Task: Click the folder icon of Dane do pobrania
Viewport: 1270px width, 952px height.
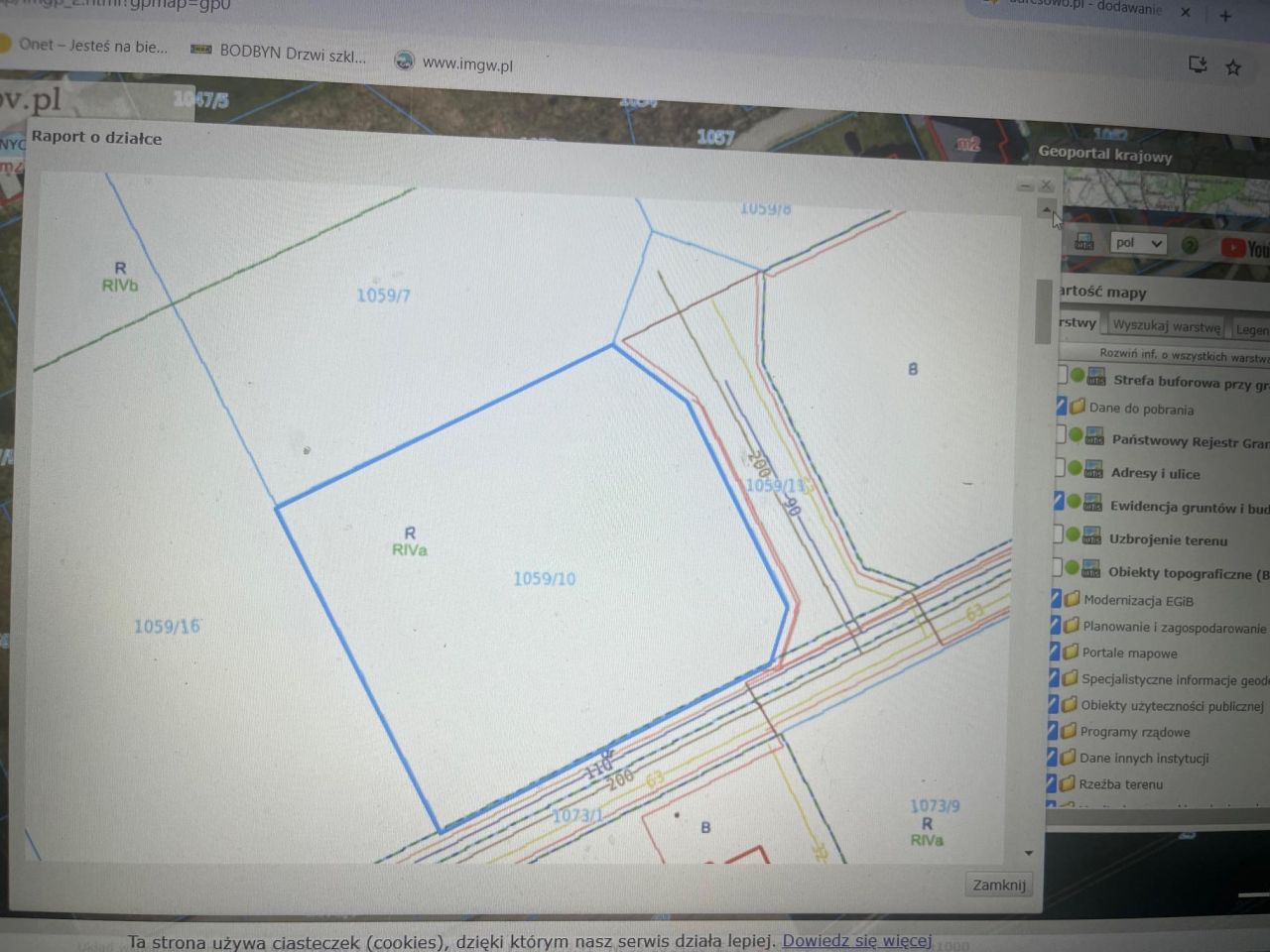Action: click(x=1078, y=407)
